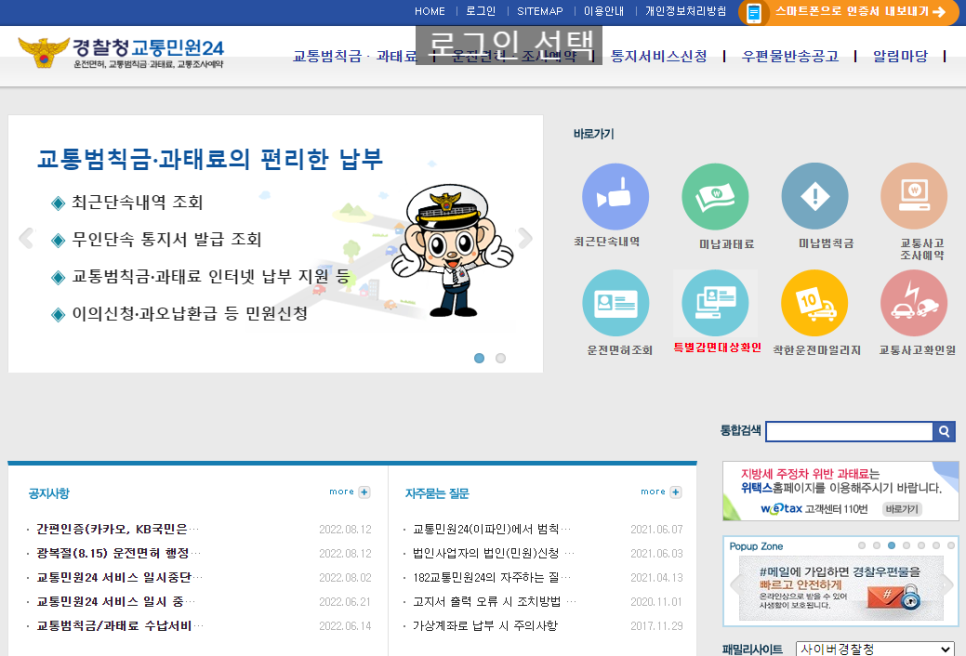Click the 통합검색 input field
966x656 pixels.
(x=849, y=431)
